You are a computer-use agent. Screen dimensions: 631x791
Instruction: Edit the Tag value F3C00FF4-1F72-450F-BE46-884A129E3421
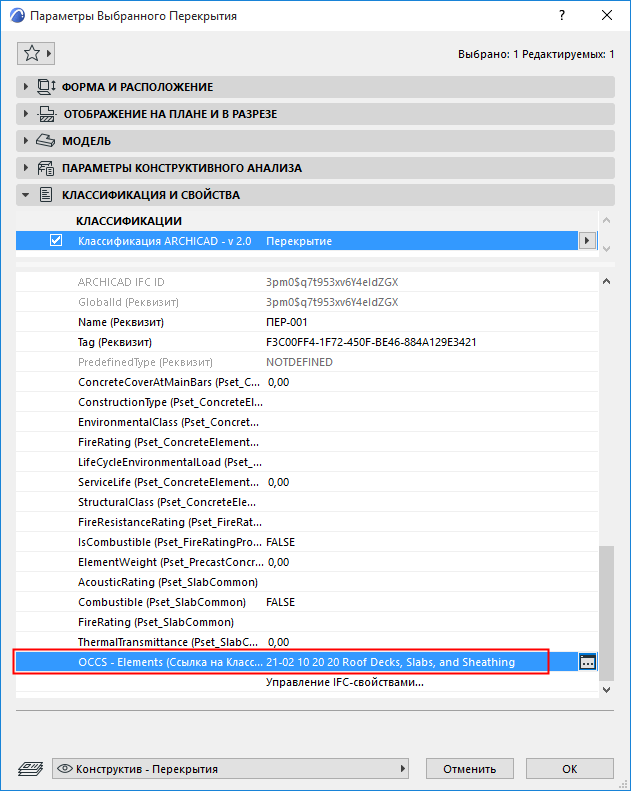coord(371,342)
